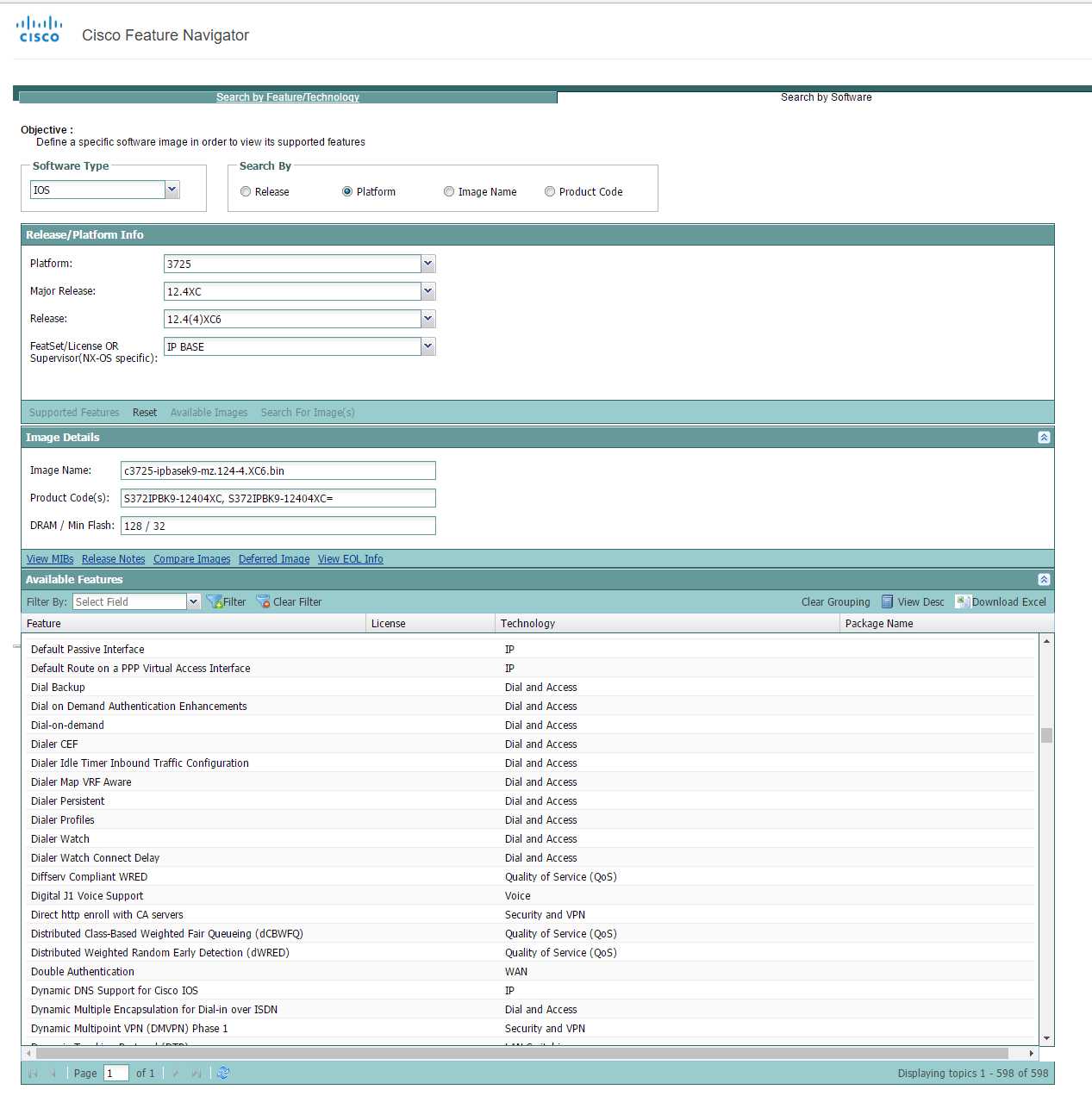1092x1096 pixels.
Task: Click the Page number input box
Action: pos(116,1073)
